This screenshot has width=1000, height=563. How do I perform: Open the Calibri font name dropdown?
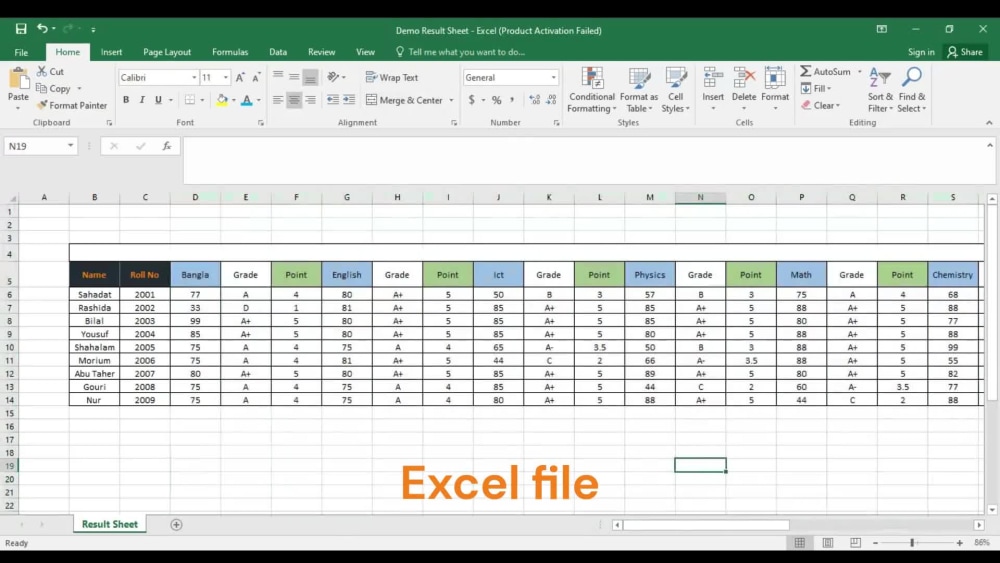coord(194,77)
